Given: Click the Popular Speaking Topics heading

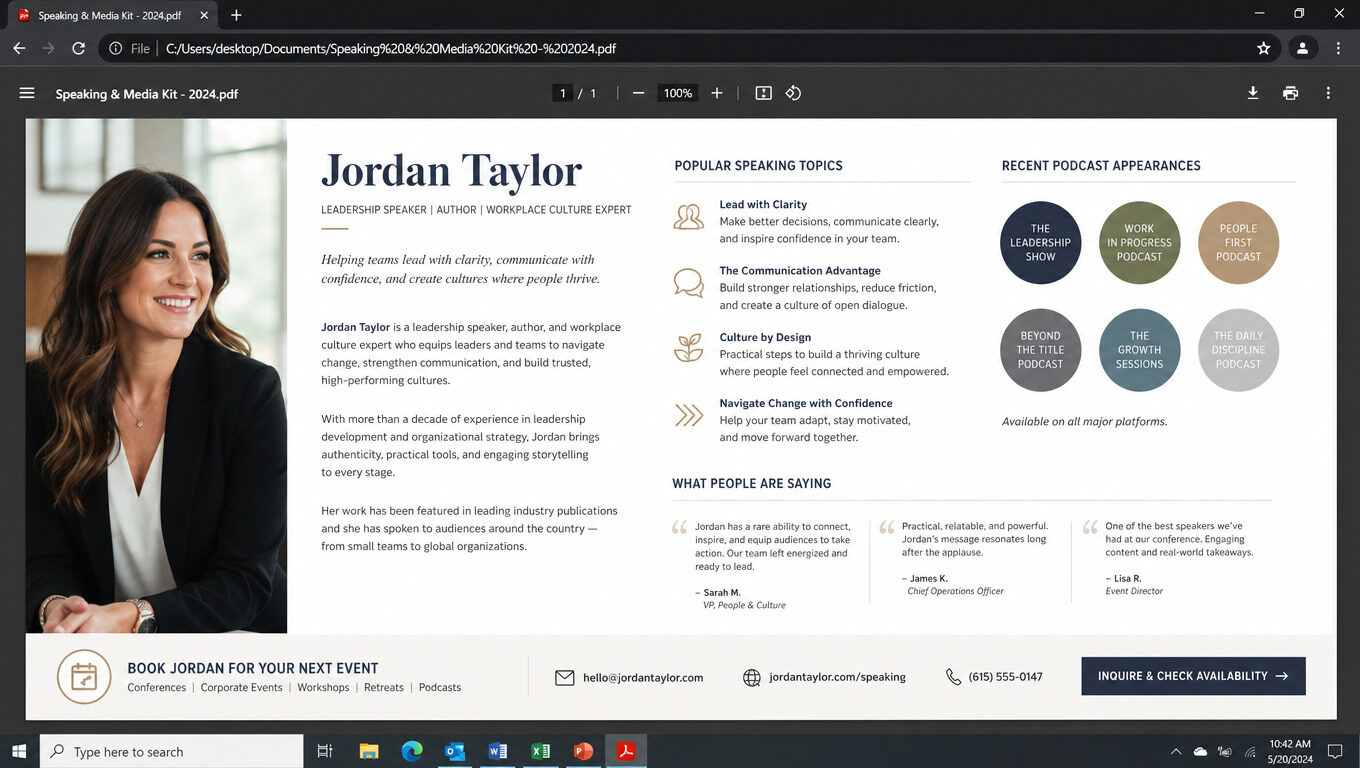Looking at the screenshot, I should coord(758,166).
